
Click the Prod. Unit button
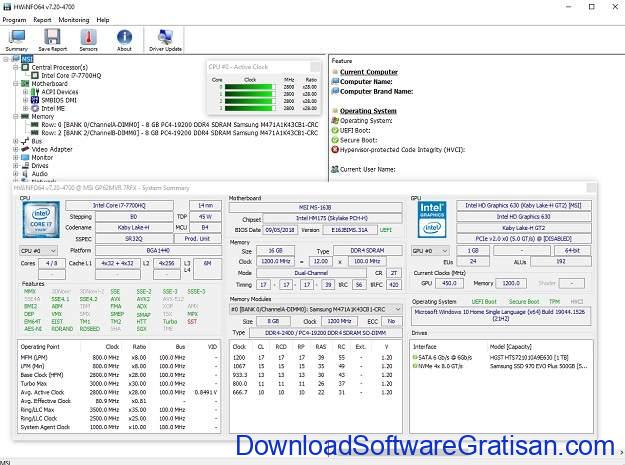198,239
